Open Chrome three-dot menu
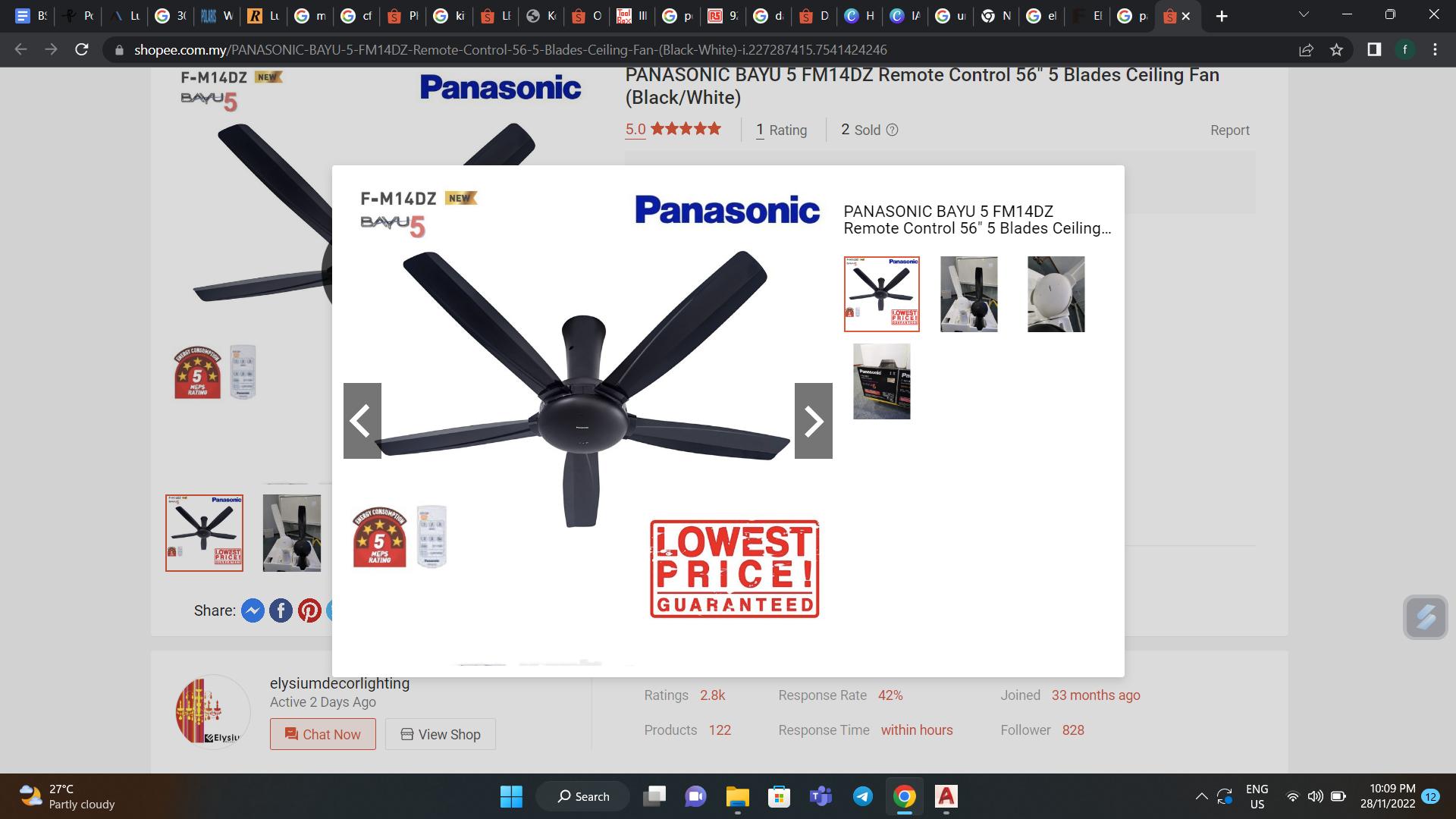The width and height of the screenshot is (1456, 819). 1435,50
